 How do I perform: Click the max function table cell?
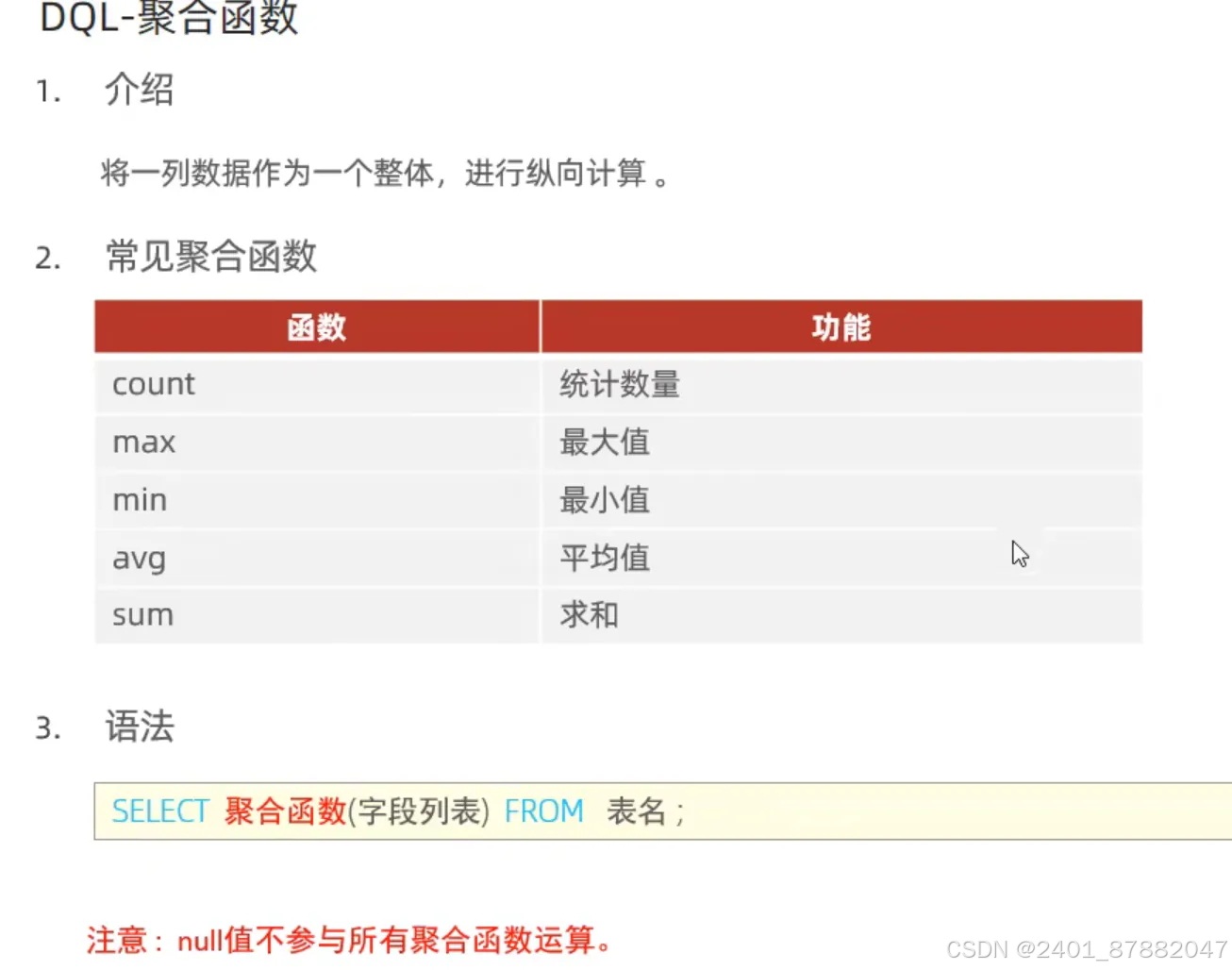click(x=143, y=442)
